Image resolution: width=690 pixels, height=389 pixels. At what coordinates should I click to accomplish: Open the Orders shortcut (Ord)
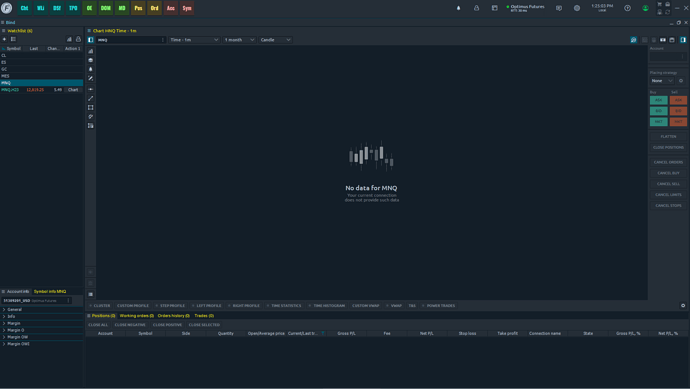[x=154, y=8]
